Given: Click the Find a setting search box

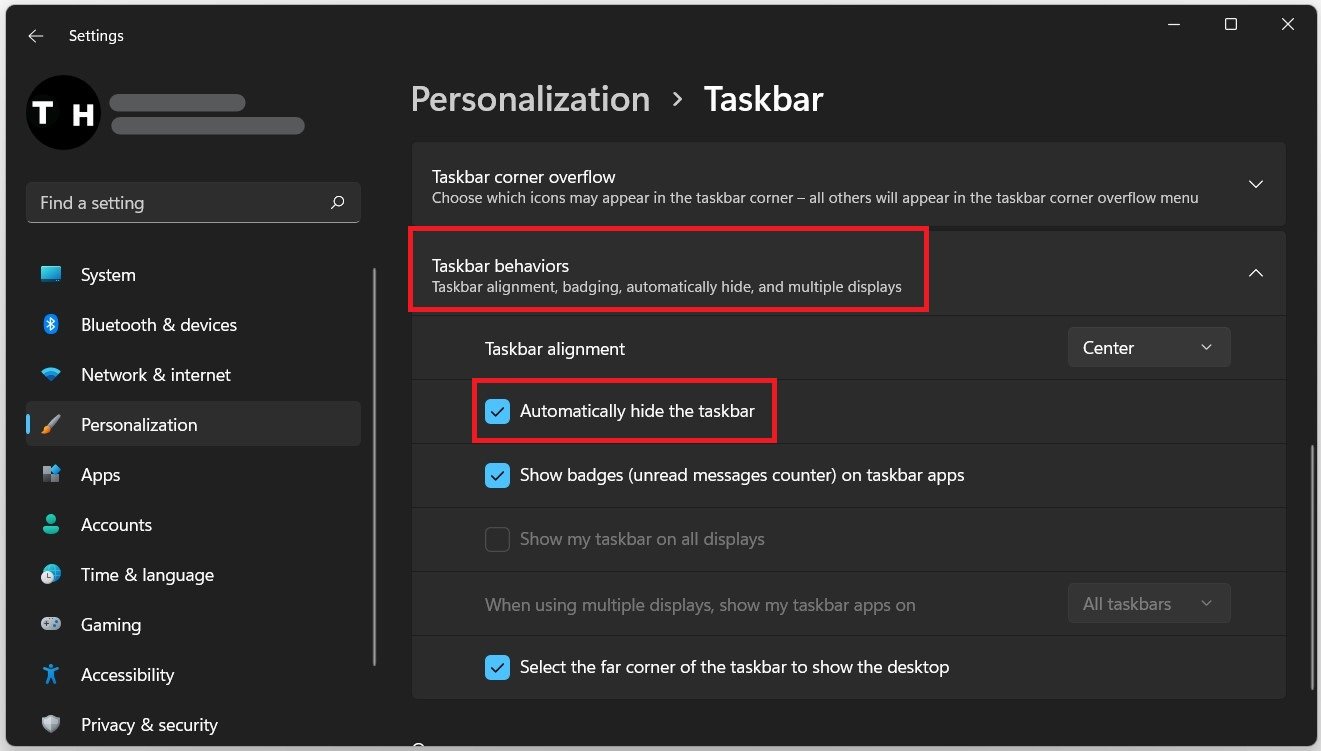Looking at the screenshot, I should [180, 203].
